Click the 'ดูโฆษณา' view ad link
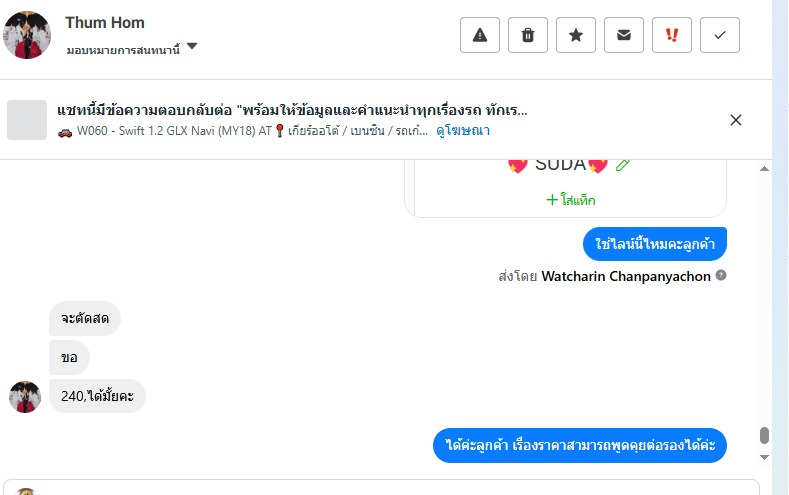This screenshot has width=789, height=495. pyautogui.click(x=463, y=131)
